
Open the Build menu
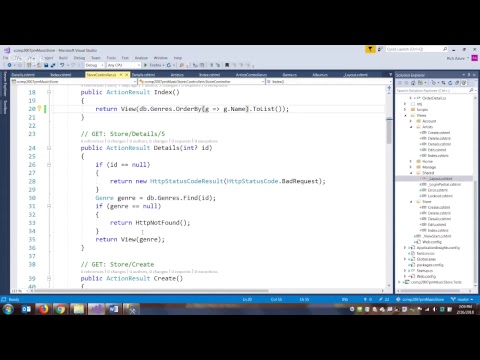click(x=63, y=58)
